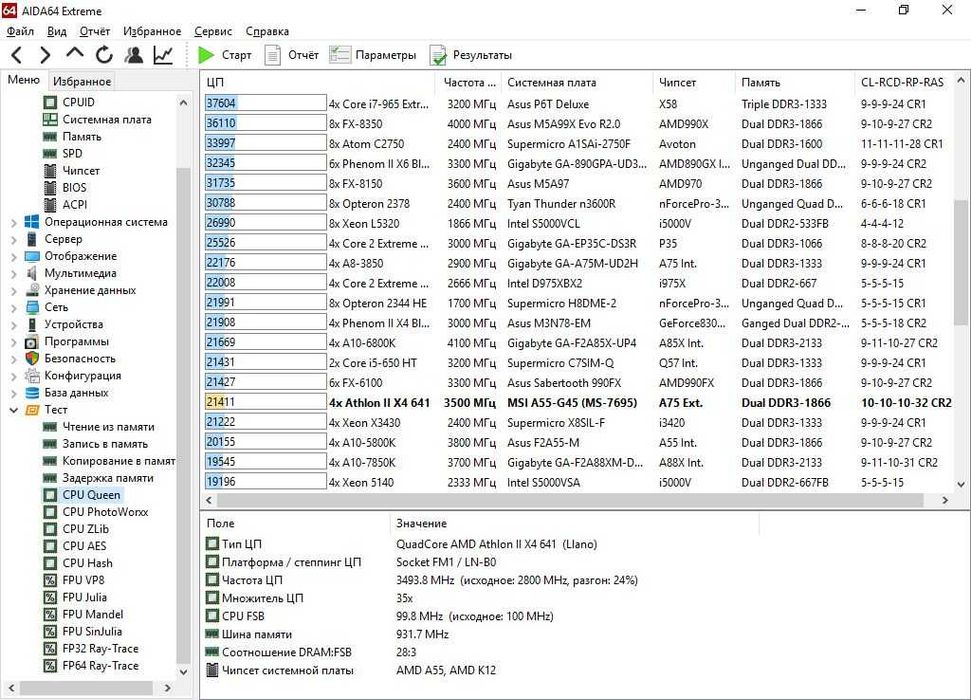Screen dimensions: 971x700
Task: Select the CPU Queen benchmark
Action: [91, 495]
